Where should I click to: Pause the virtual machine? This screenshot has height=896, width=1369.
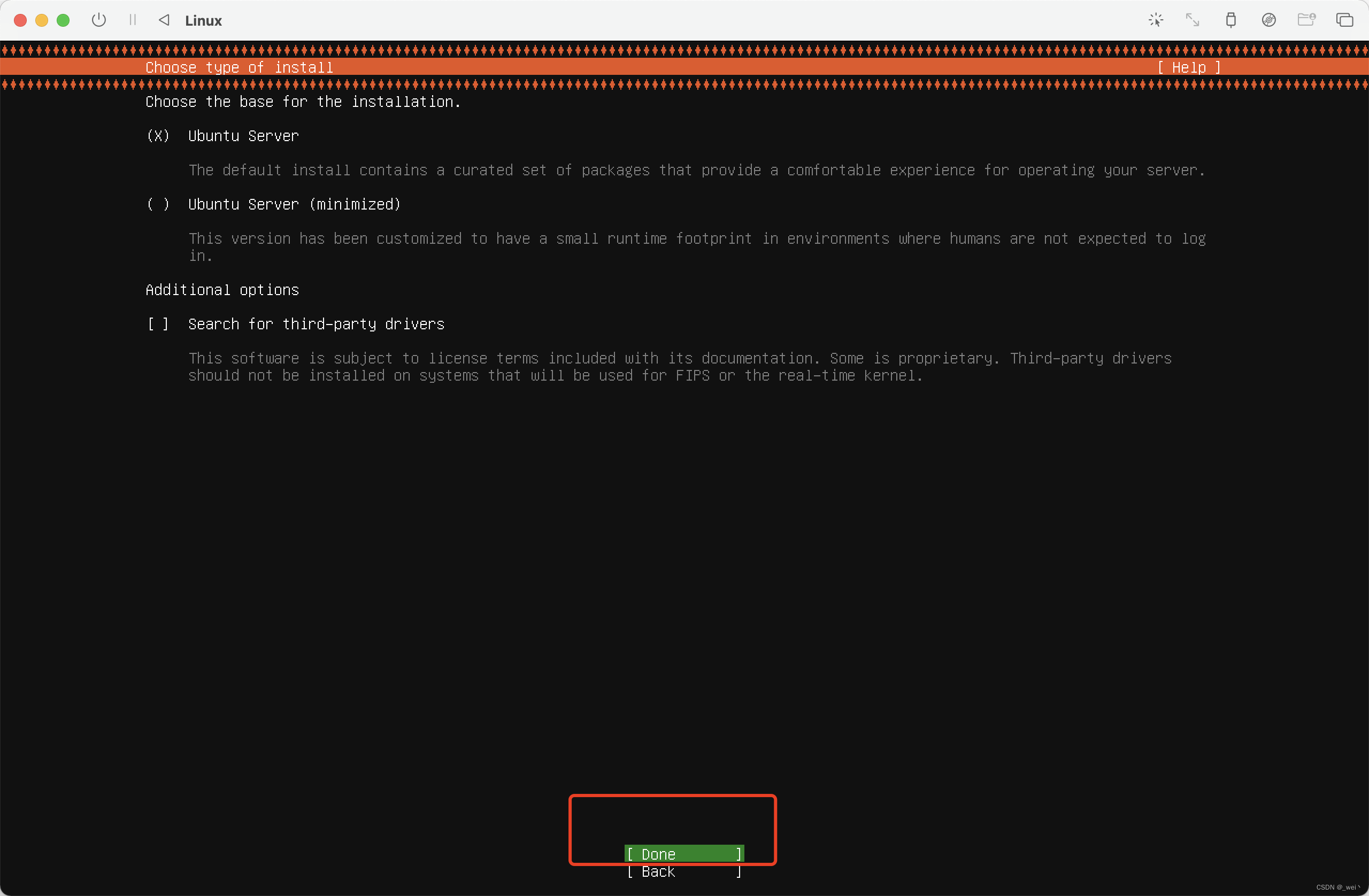click(x=133, y=20)
